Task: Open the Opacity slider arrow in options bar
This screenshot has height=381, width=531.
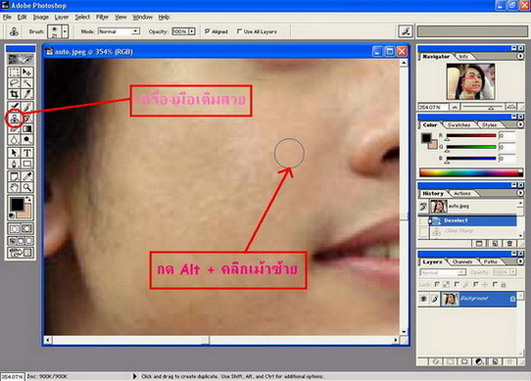Action: point(192,31)
